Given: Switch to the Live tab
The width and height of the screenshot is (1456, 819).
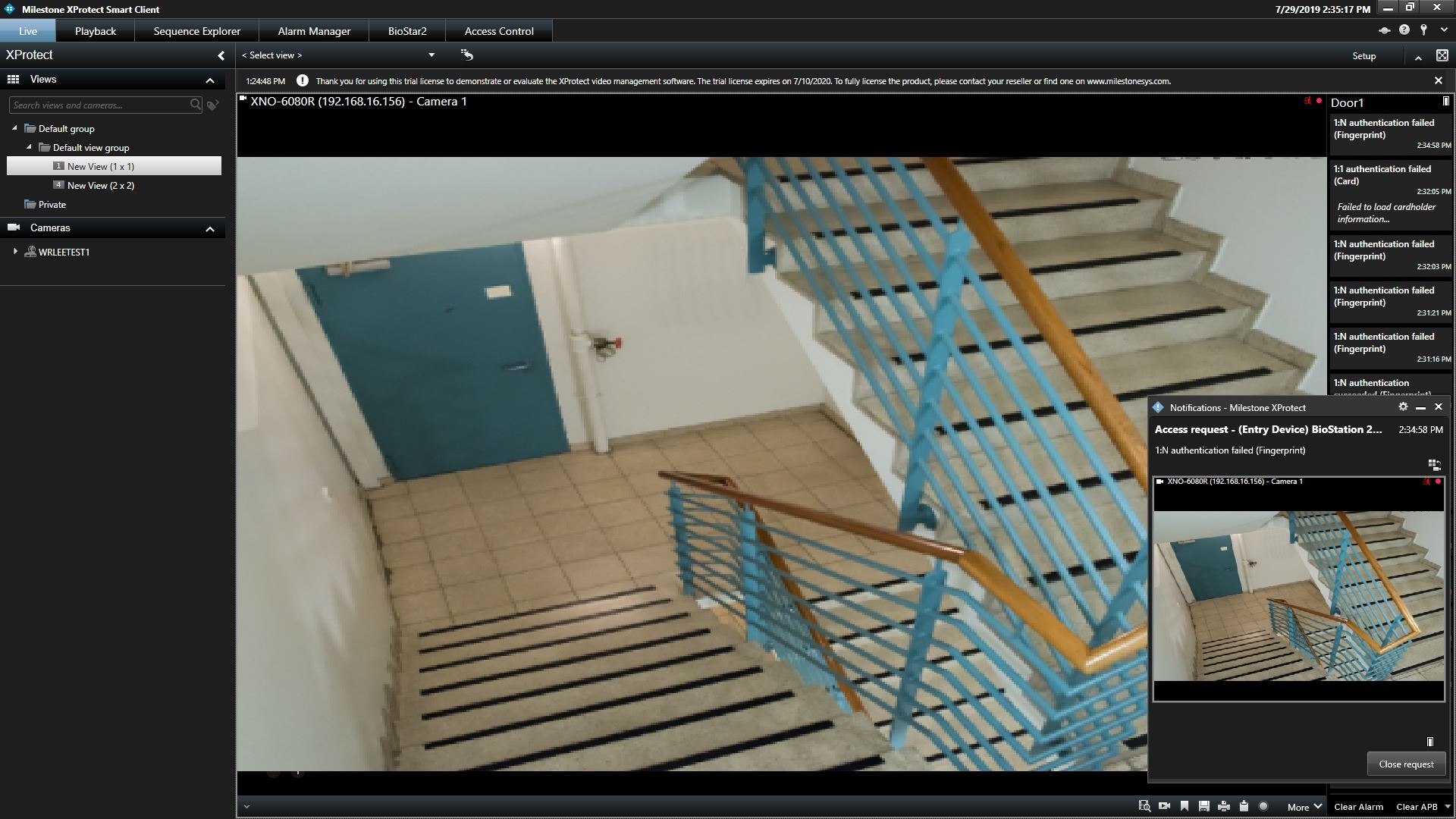Looking at the screenshot, I should (x=28, y=31).
